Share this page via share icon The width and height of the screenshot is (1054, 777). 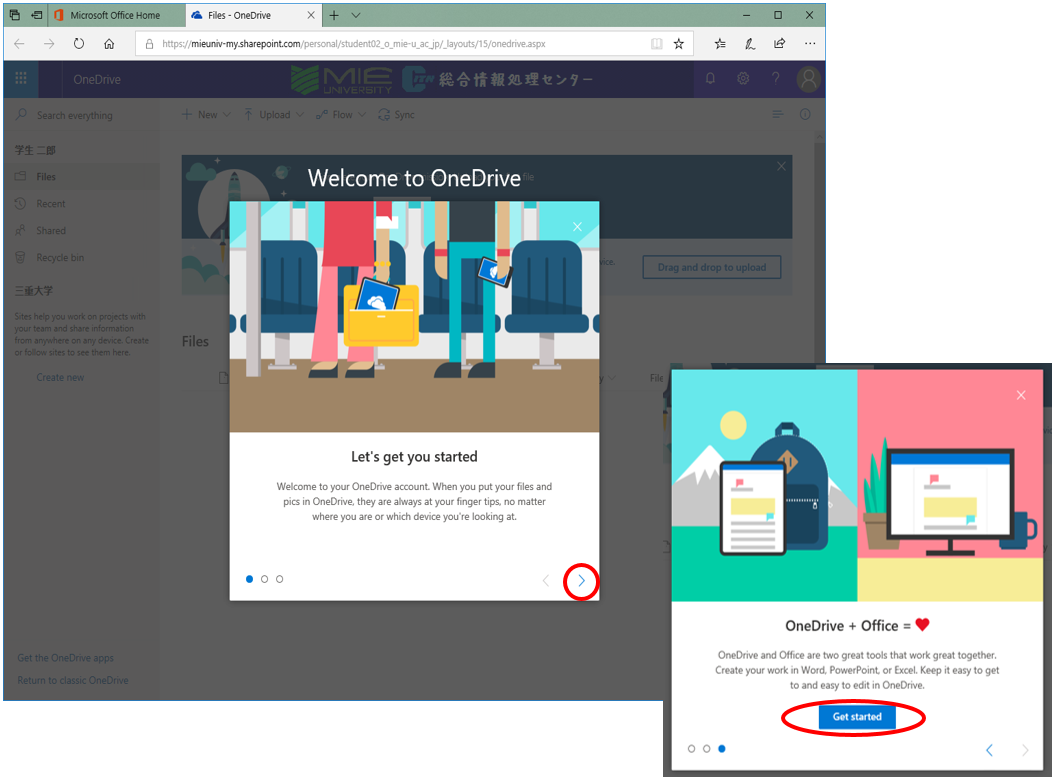pyautogui.click(x=780, y=44)
